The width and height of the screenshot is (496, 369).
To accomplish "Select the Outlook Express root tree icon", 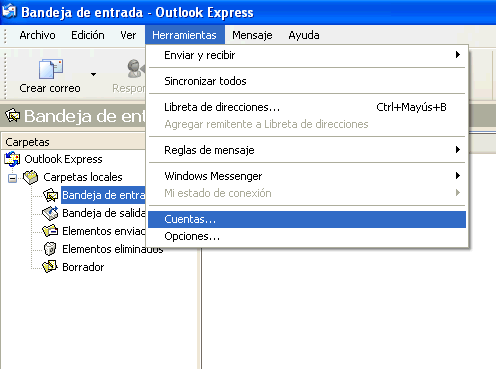I will click(12, 159).
